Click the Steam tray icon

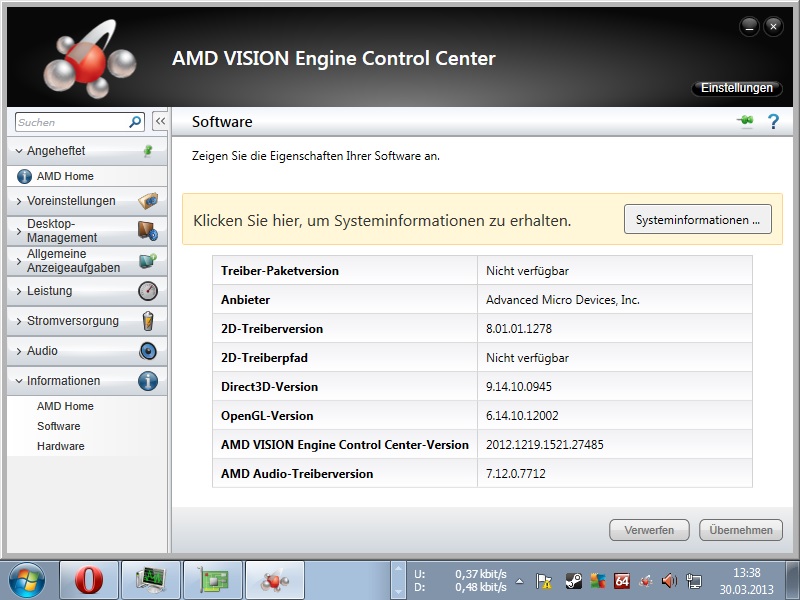click(573, 581)
